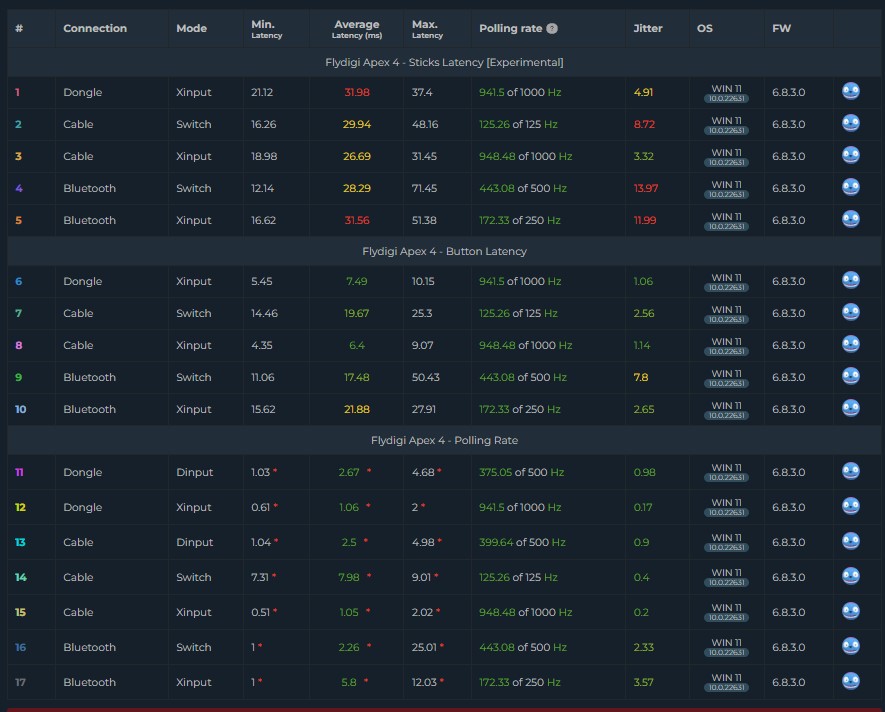Click the average latency value 29.94
This screenshot has width=885, height=712.
pos(357,124)
